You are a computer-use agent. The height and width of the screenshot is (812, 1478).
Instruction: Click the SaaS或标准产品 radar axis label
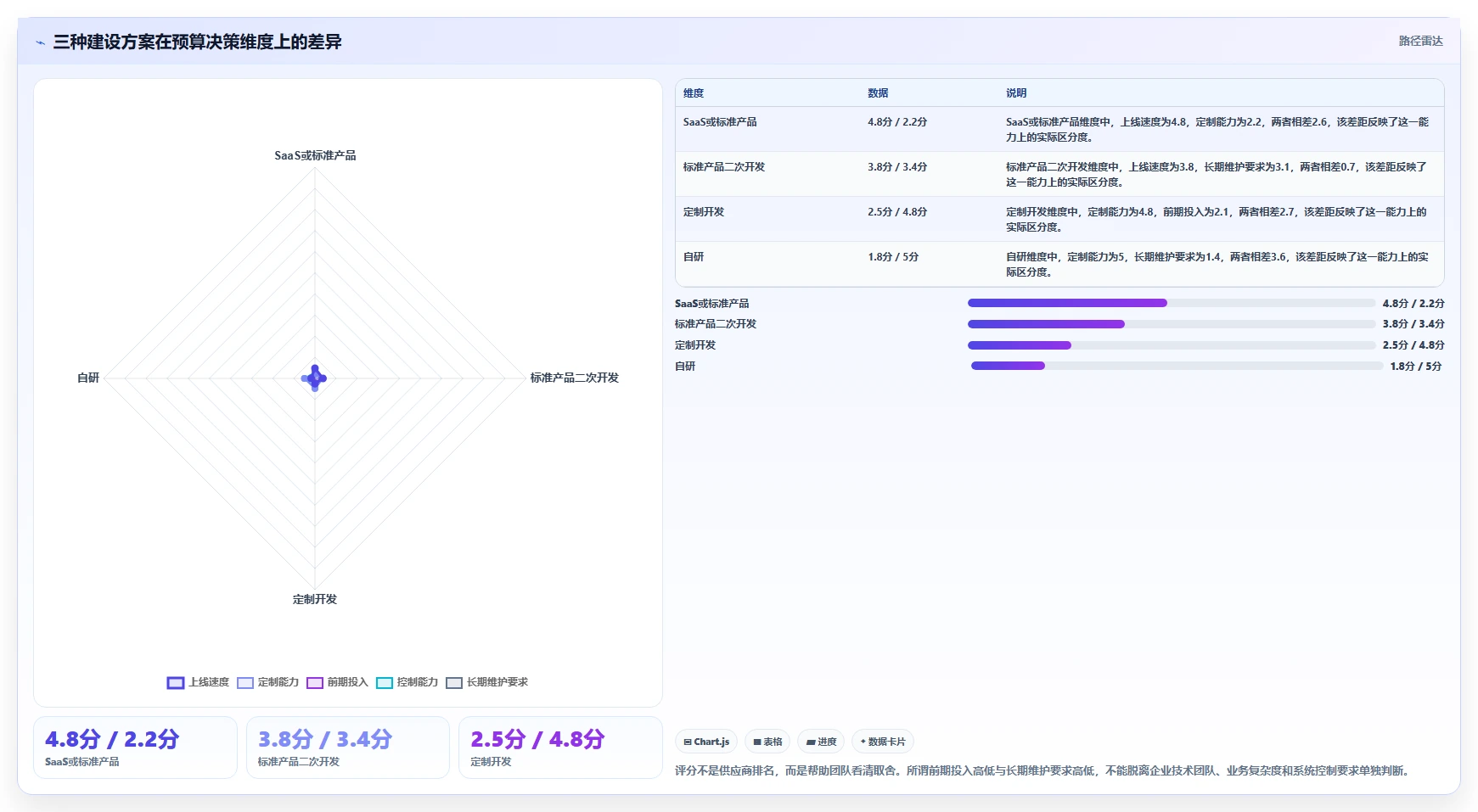click(315, 155)
